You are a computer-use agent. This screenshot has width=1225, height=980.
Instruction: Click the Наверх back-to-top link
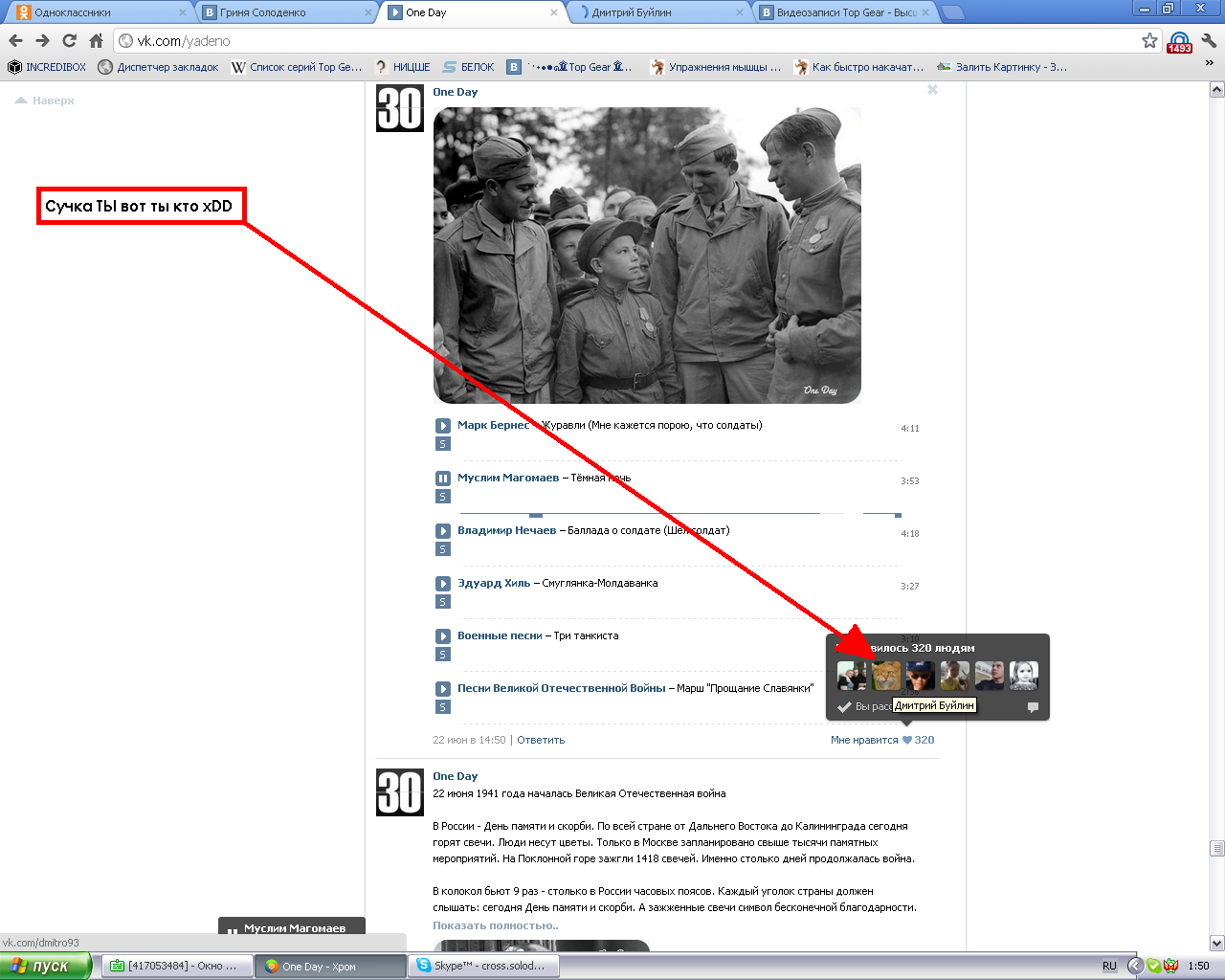[45, 100]
